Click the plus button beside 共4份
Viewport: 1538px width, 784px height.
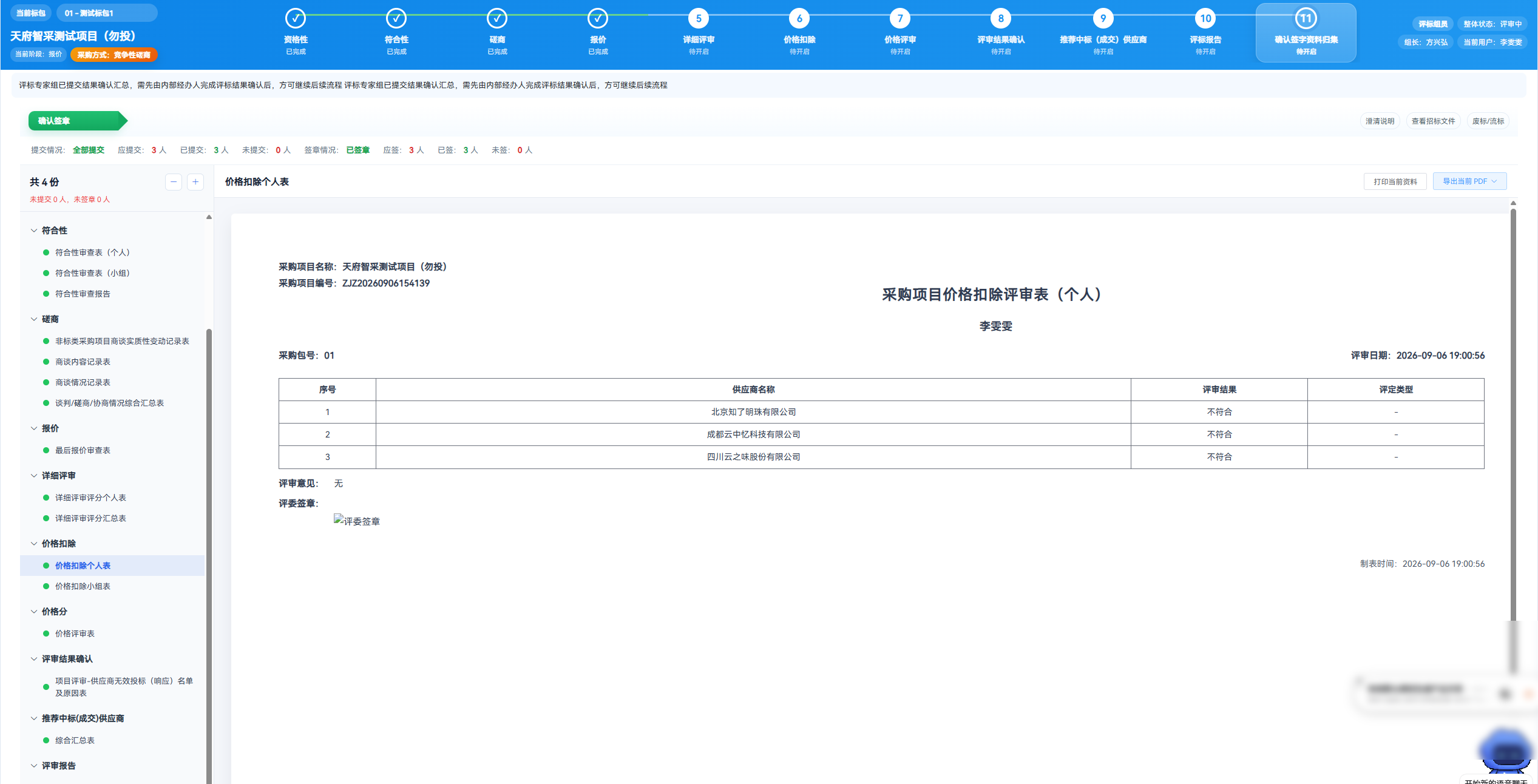[x=195, y=182]
